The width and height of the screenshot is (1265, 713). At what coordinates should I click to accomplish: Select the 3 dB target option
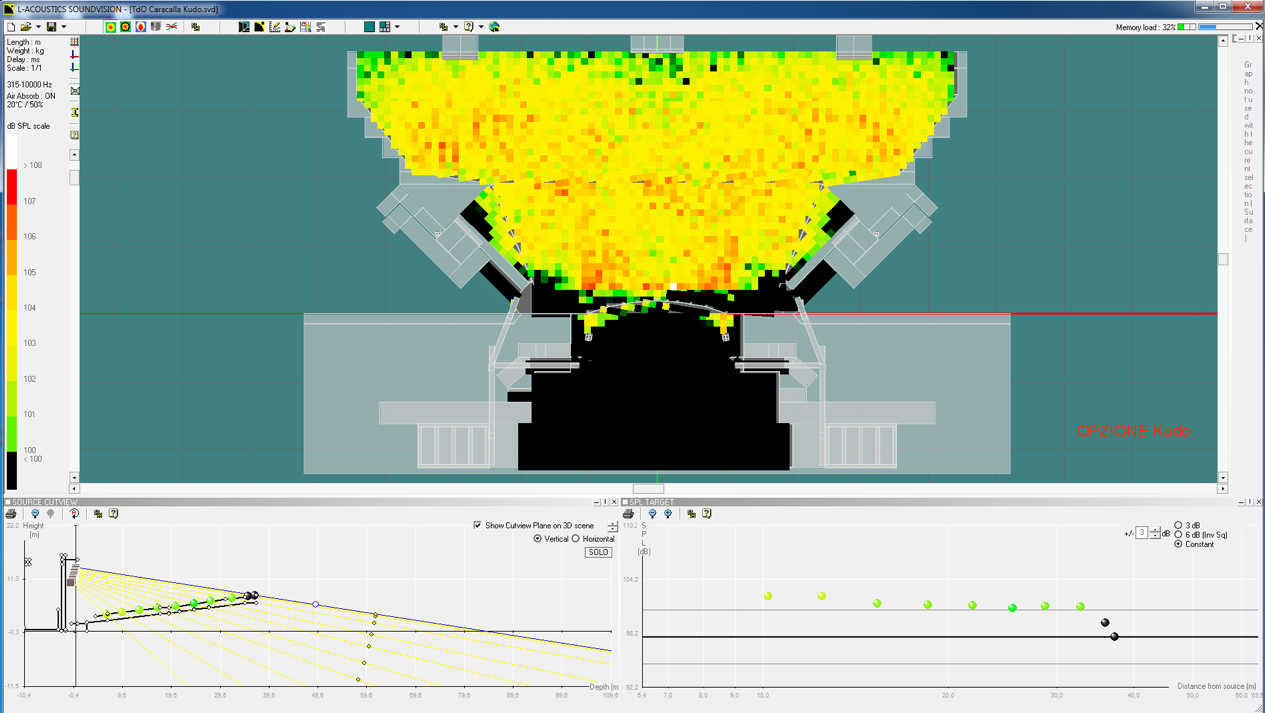coord(1179,525)
